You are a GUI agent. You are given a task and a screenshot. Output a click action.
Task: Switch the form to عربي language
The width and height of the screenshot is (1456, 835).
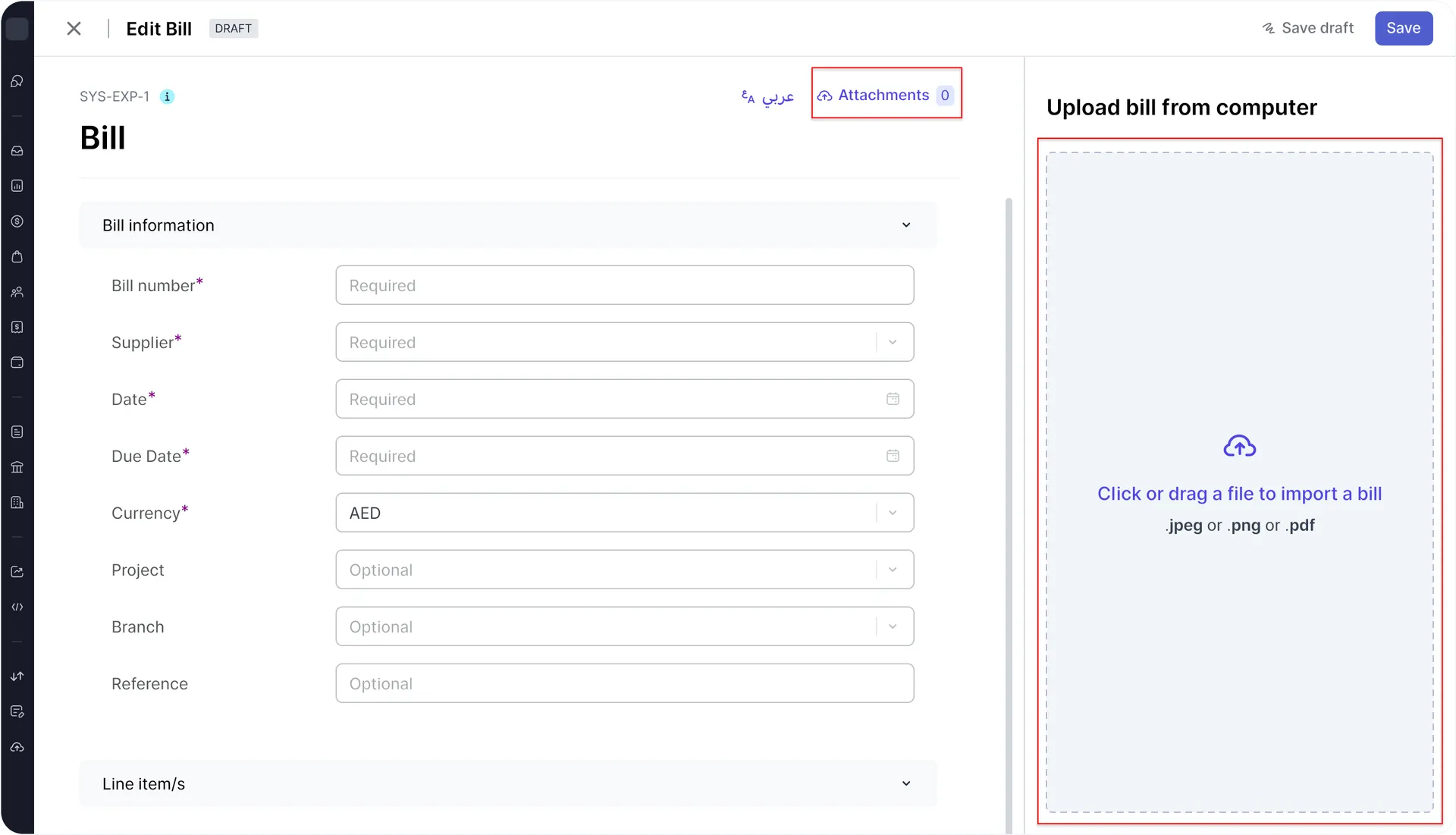coord(767,96)
